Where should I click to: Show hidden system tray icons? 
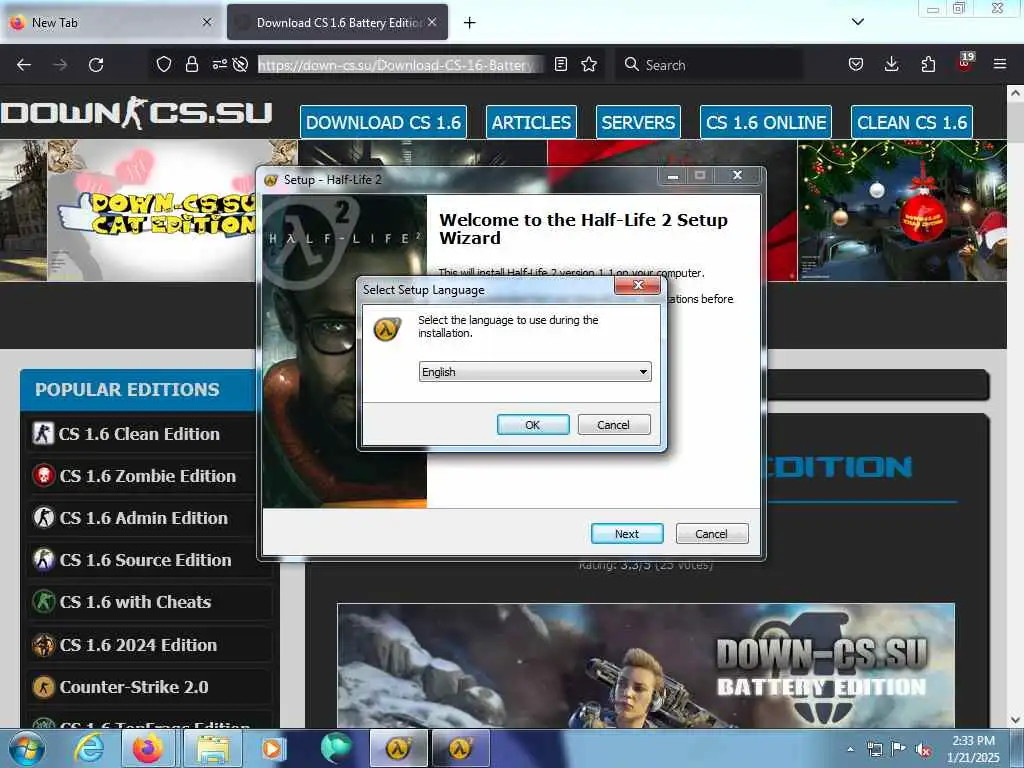[850, 749]
